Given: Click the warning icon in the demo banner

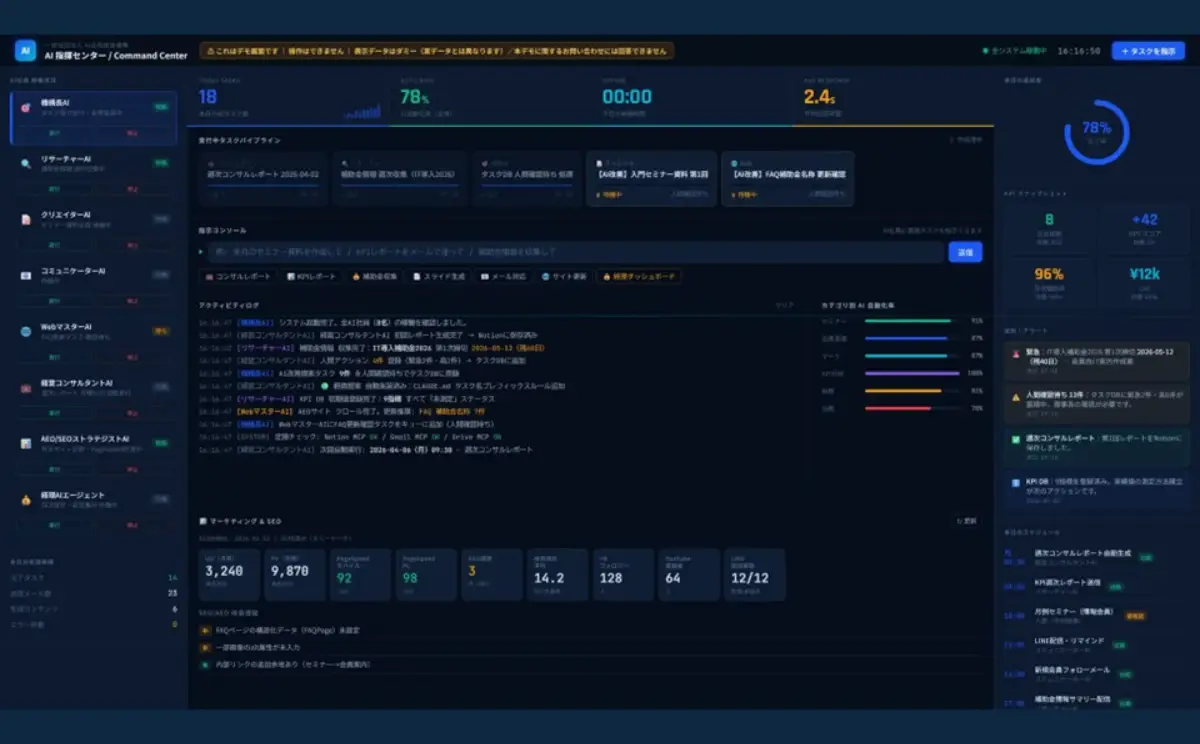Looking at the screenshot, I should [209, 51].
